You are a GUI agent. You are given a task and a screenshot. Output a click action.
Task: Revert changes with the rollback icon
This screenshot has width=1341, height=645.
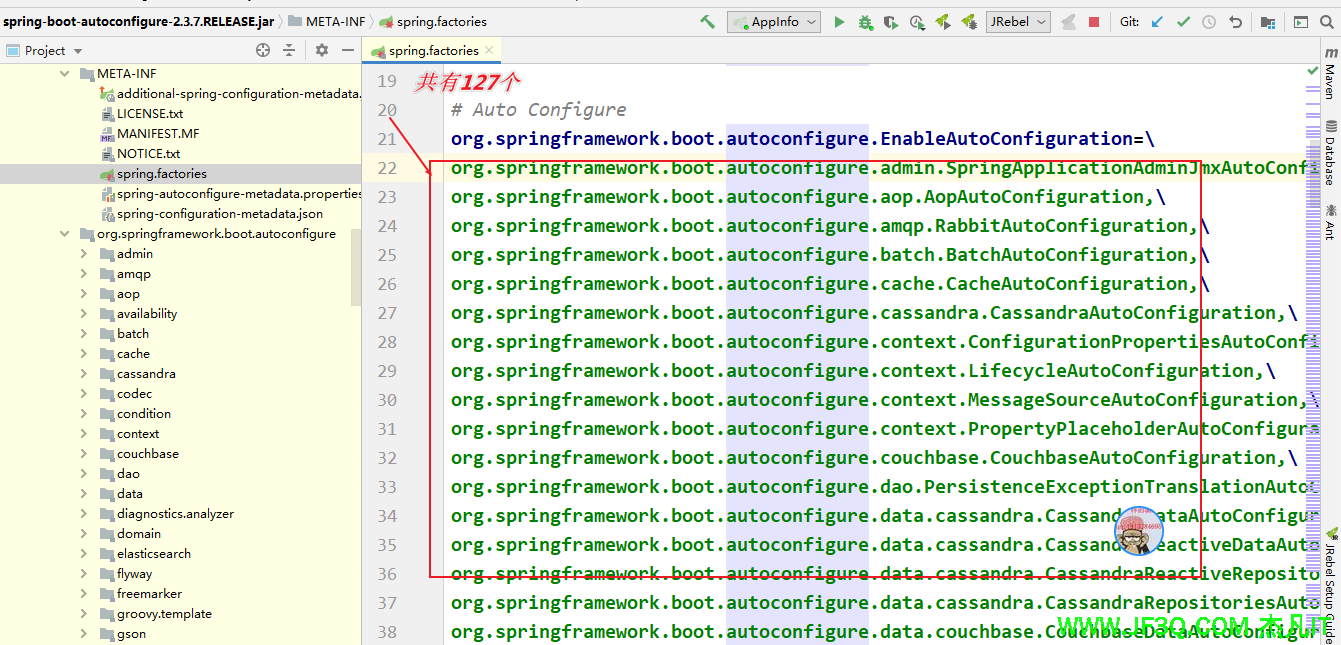click(1236, 21)
